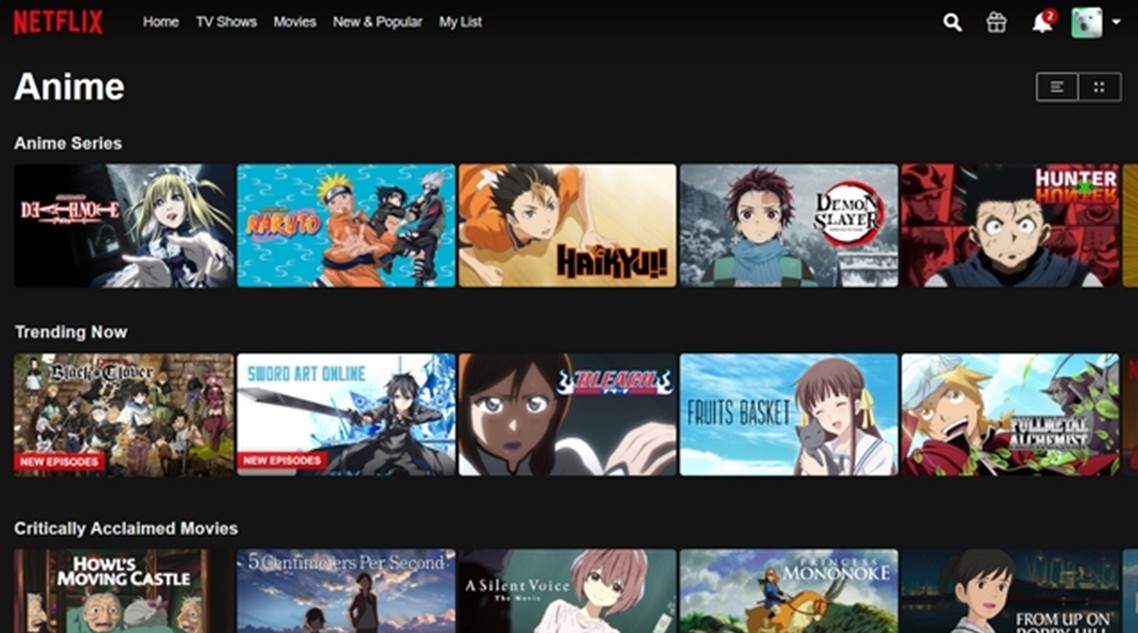Switch to grid view layout

click(1100, 87)
